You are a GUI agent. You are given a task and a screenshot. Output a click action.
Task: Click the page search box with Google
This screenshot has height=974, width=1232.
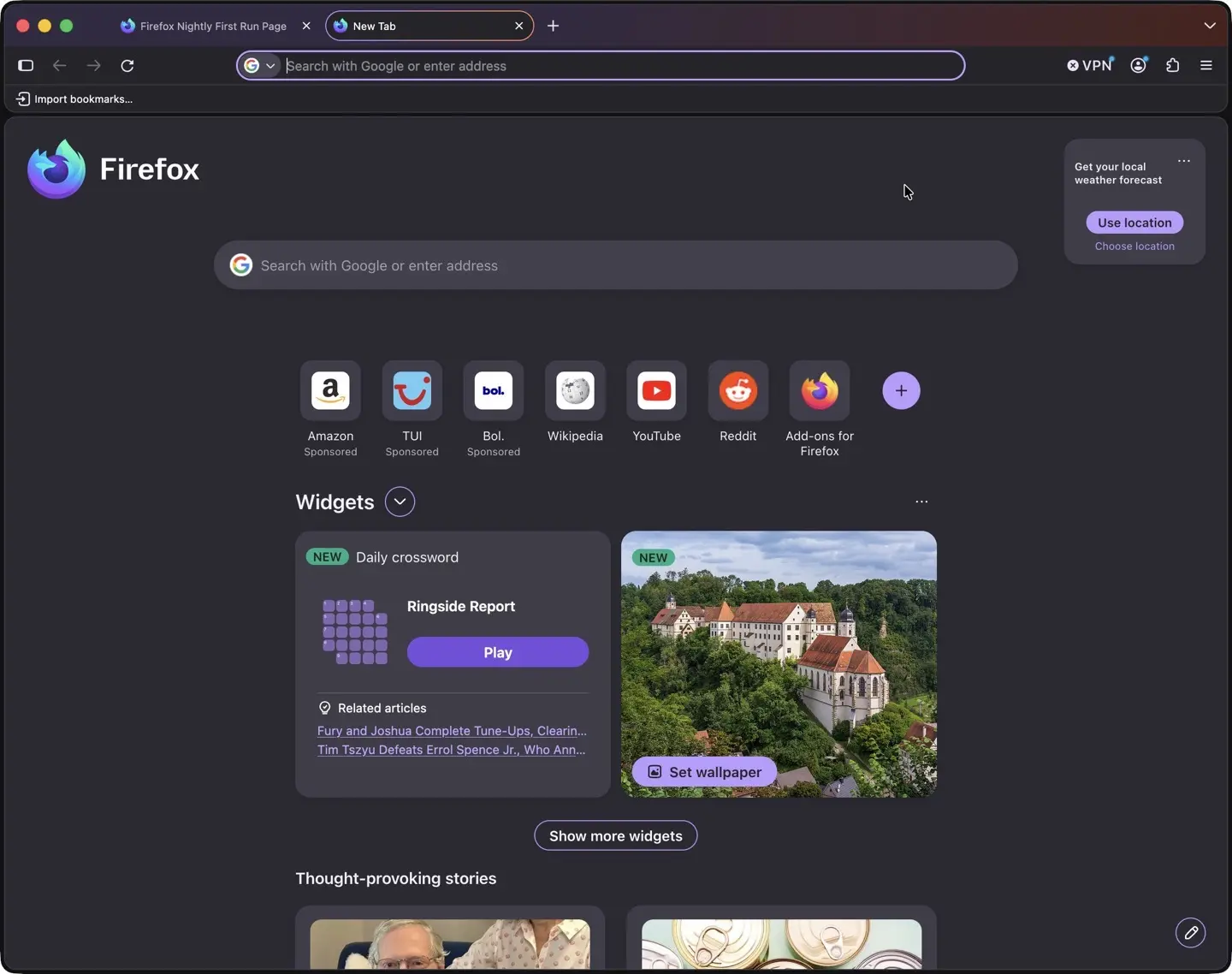[616, 265]
